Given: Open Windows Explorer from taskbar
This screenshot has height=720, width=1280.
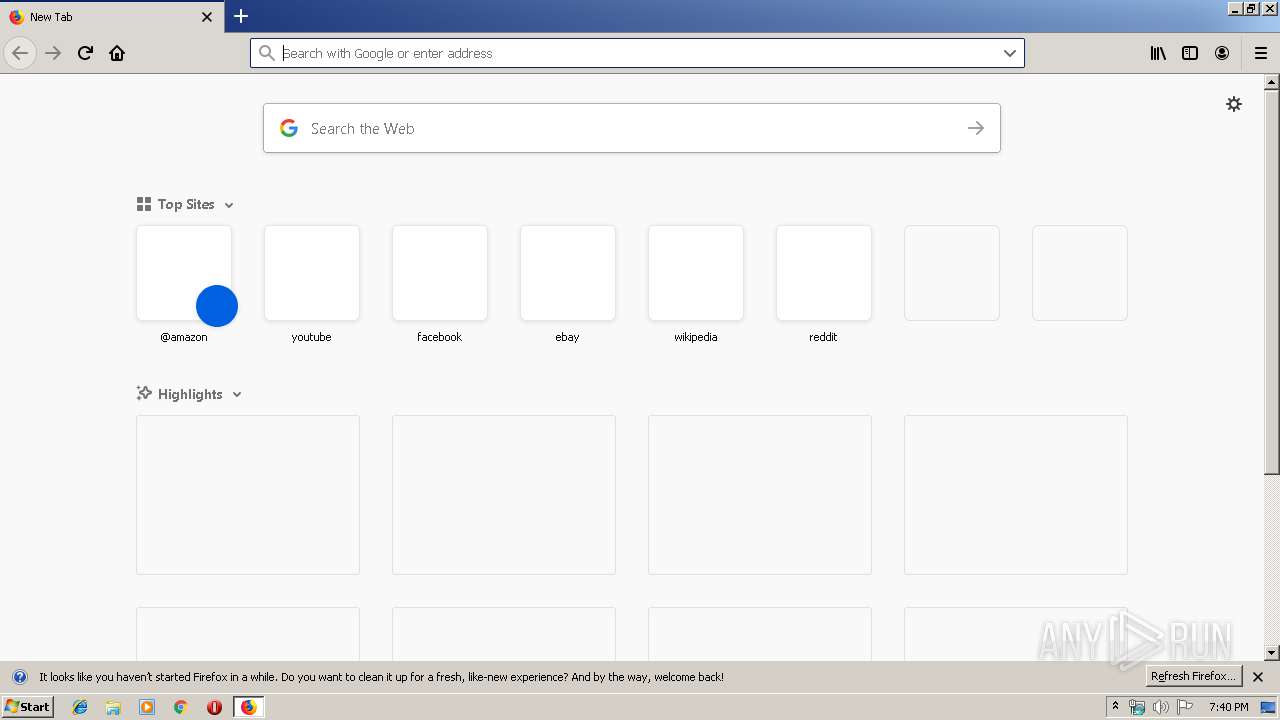Looking at the screenshot, I should click(113, 707).
